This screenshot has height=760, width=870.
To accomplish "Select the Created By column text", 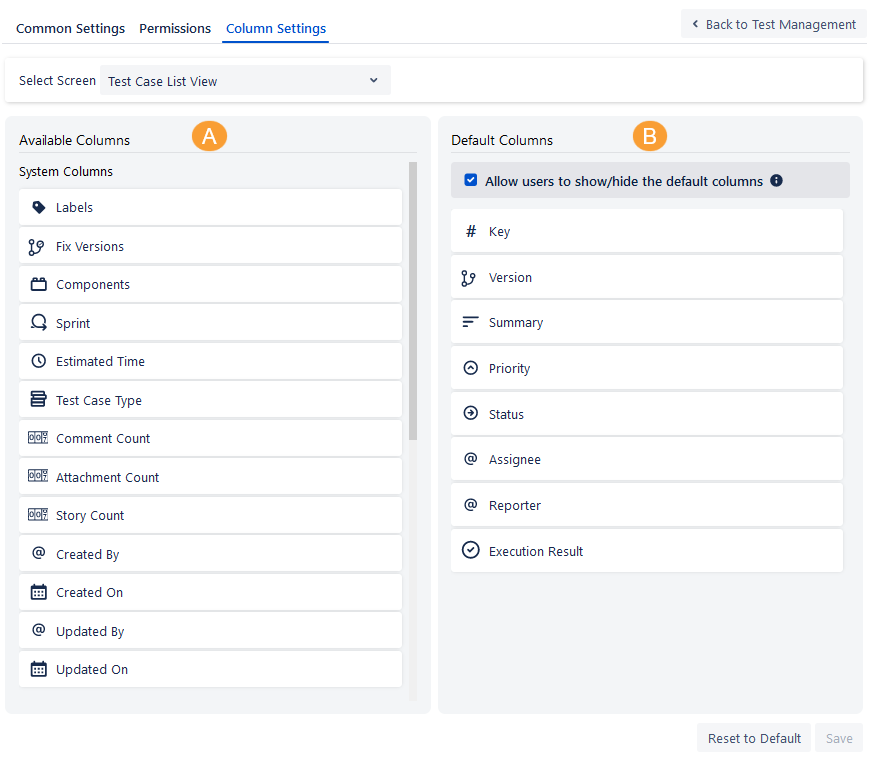I will pos(88,555).
